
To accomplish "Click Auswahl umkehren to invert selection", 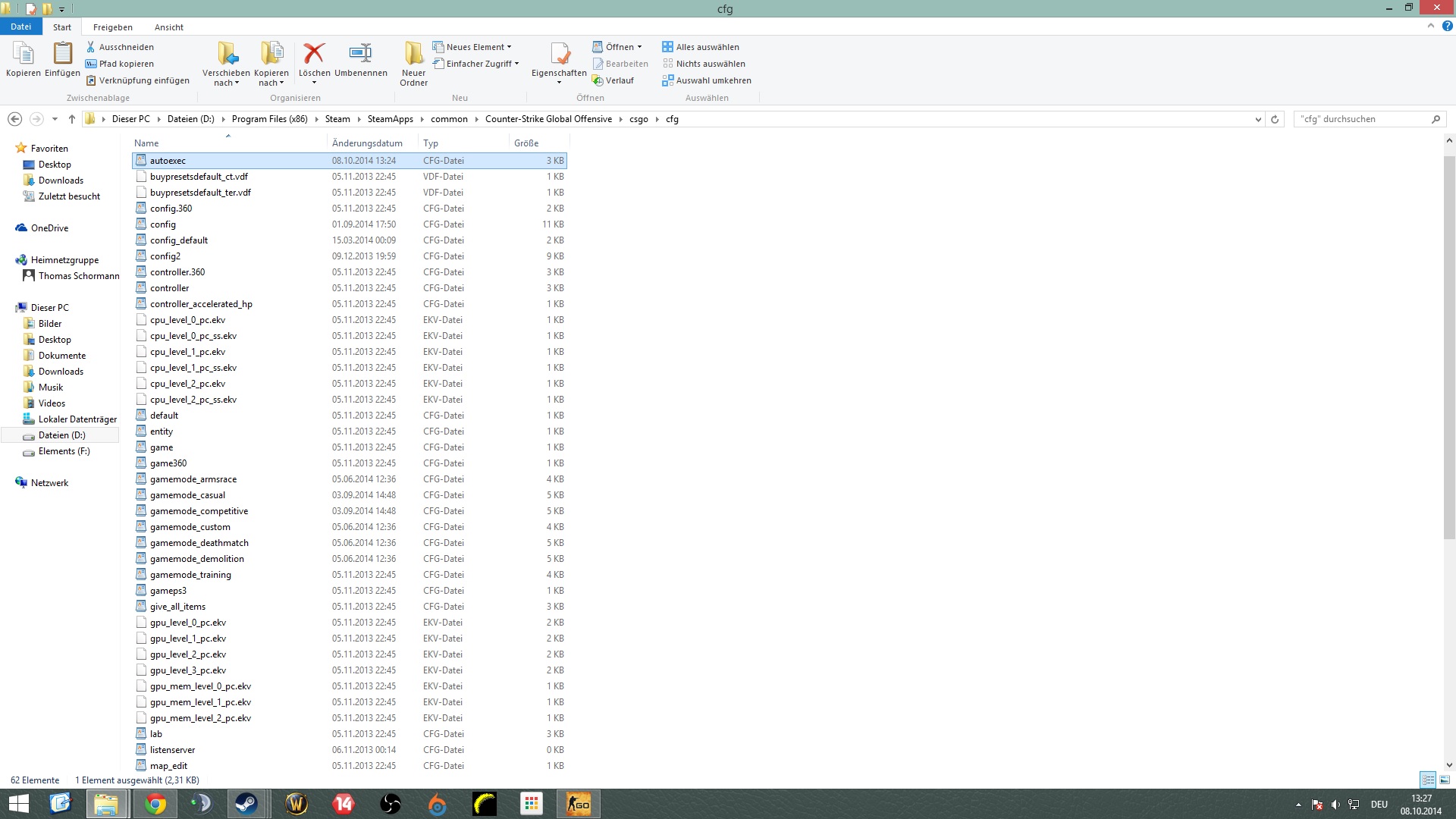I will [713, 80].
